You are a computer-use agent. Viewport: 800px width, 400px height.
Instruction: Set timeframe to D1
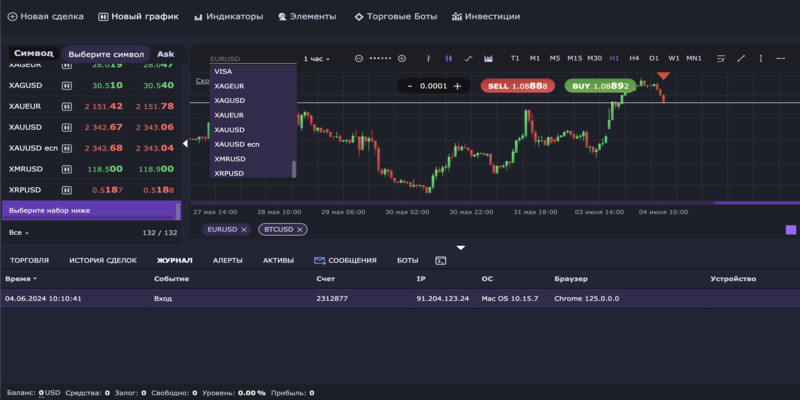pos(654,59)
